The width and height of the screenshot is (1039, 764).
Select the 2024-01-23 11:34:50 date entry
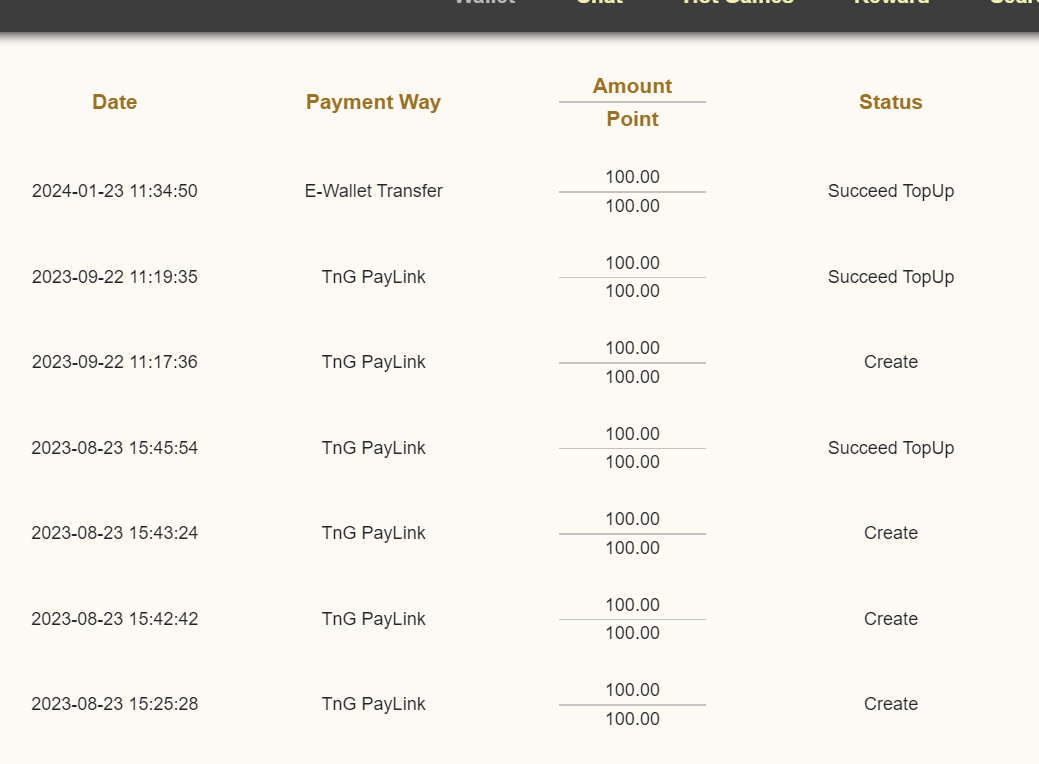[115, 191]
